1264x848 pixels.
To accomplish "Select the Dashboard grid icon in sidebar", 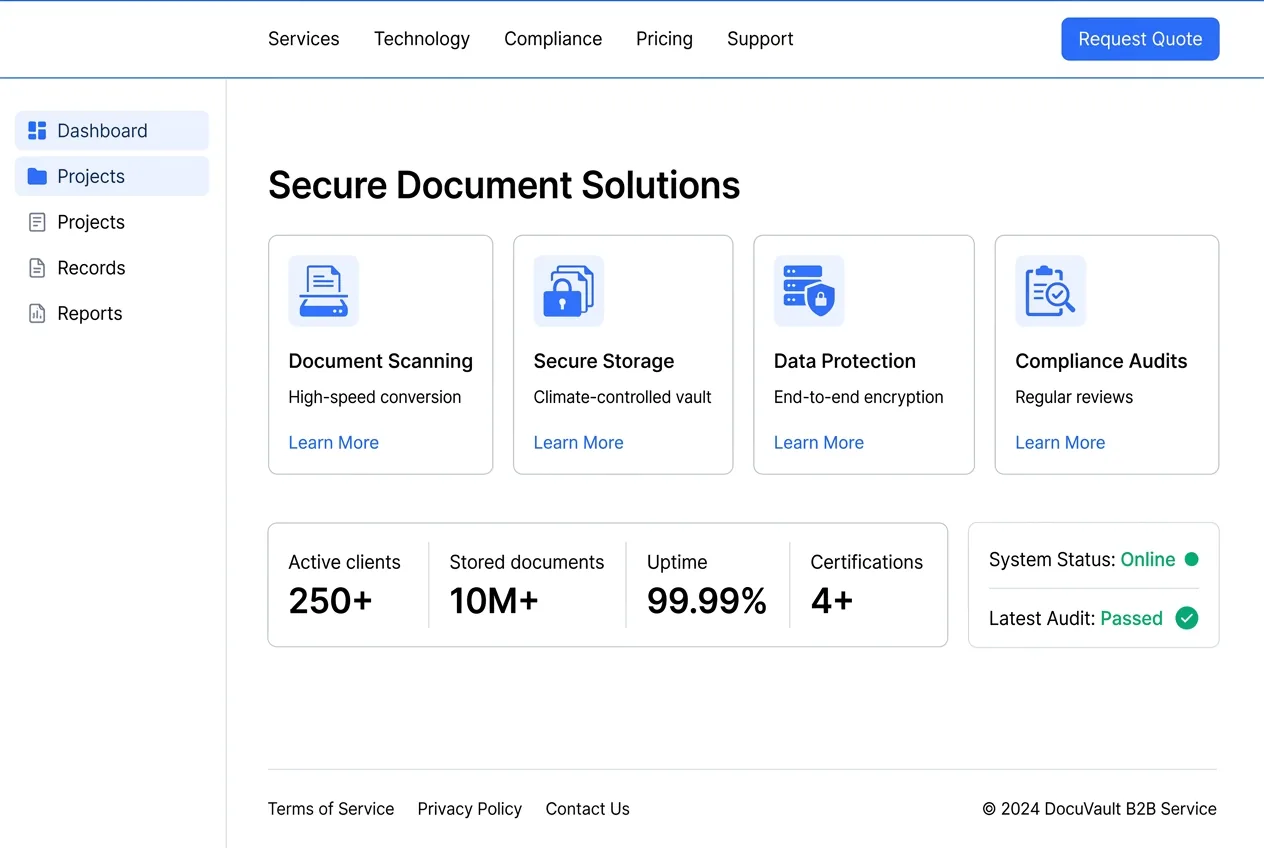I will click(x=37, y=130).
